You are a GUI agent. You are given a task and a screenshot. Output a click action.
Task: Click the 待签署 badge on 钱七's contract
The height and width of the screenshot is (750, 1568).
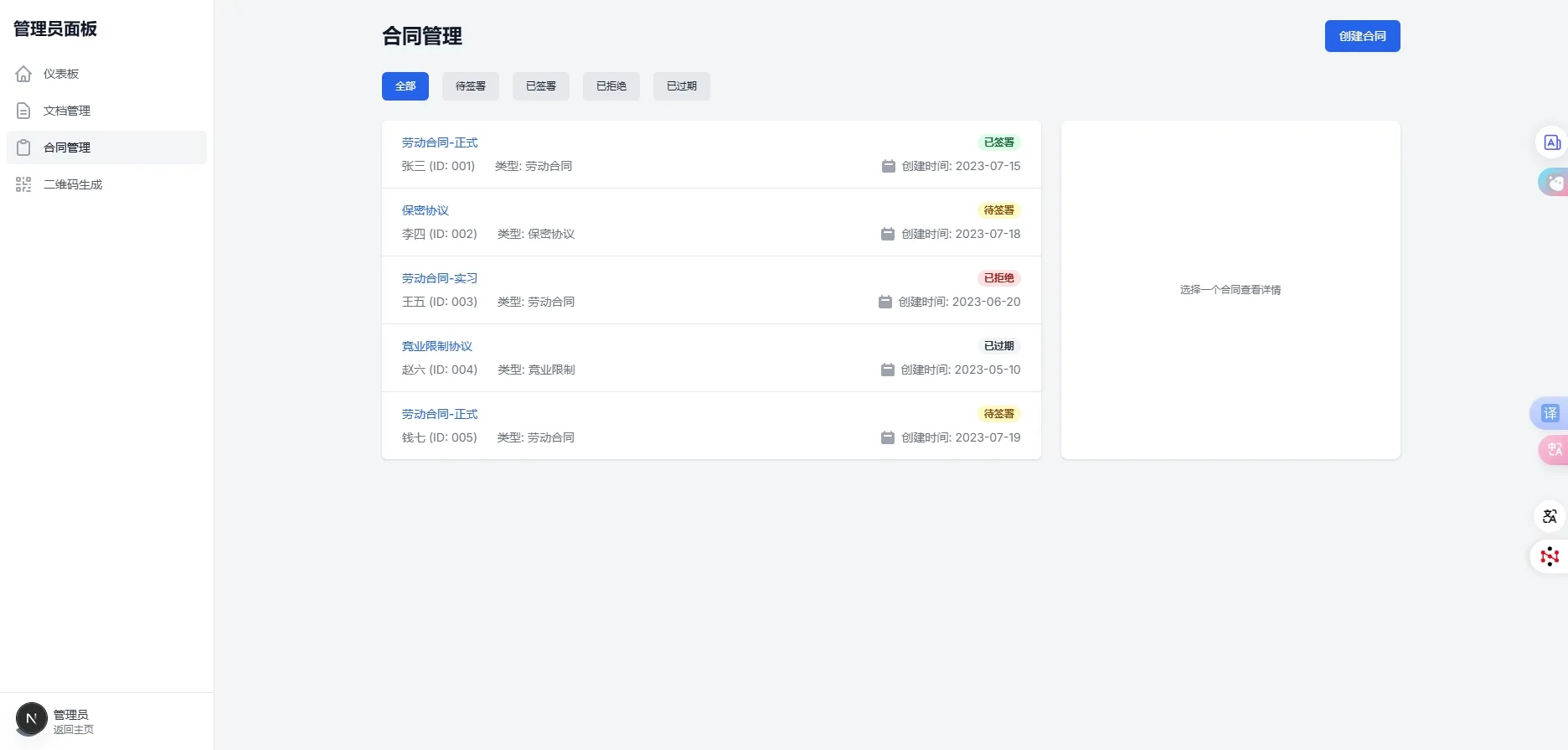999,414
